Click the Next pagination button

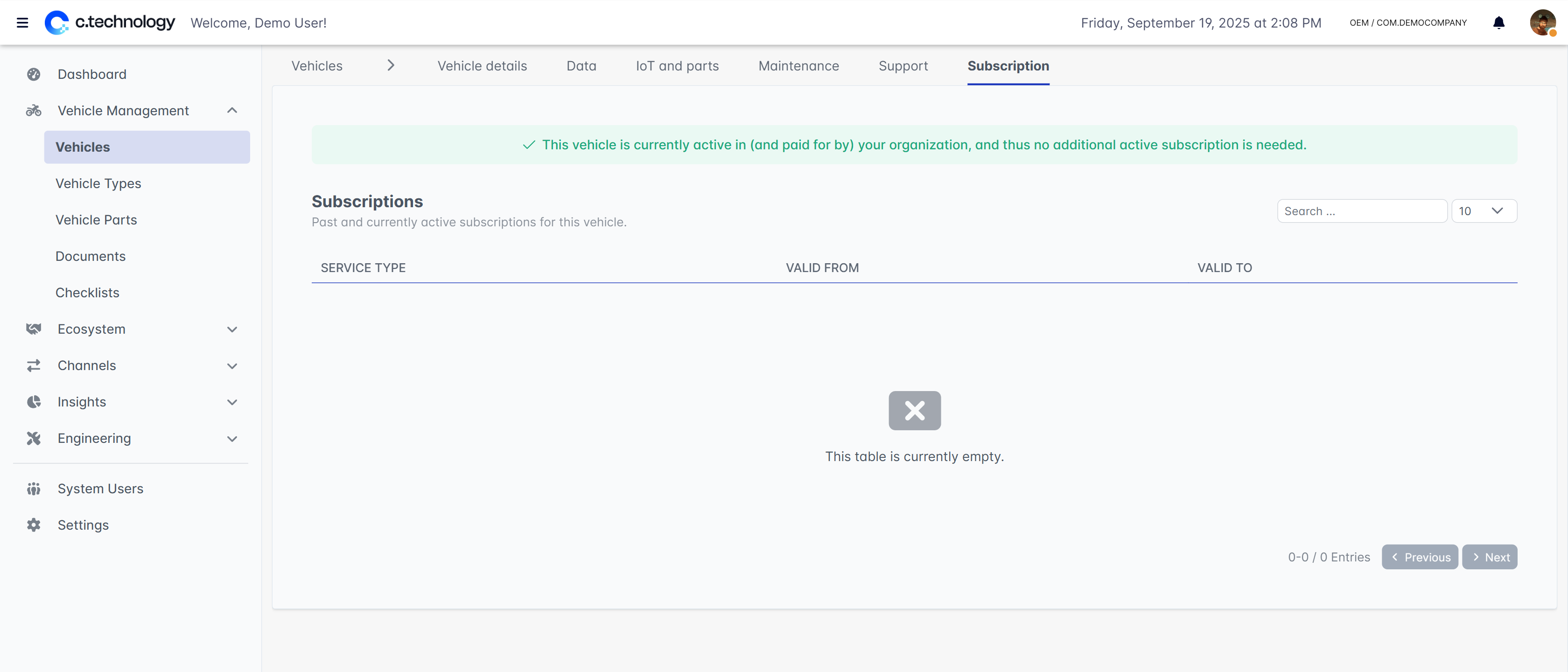click(1490, 557)
